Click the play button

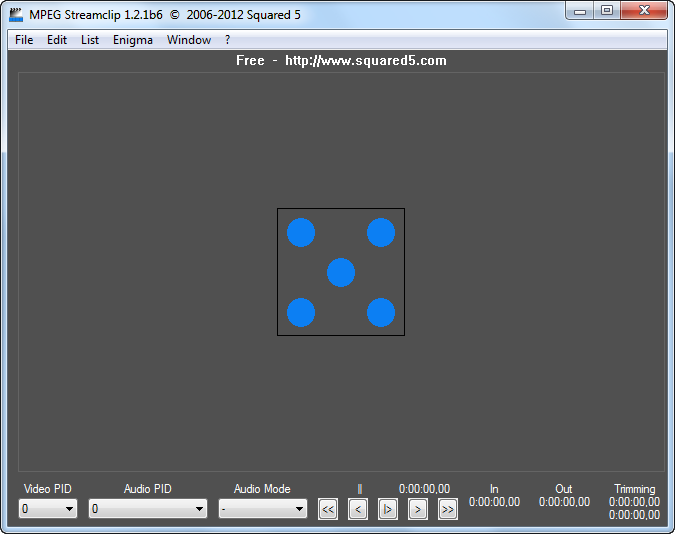387,509
